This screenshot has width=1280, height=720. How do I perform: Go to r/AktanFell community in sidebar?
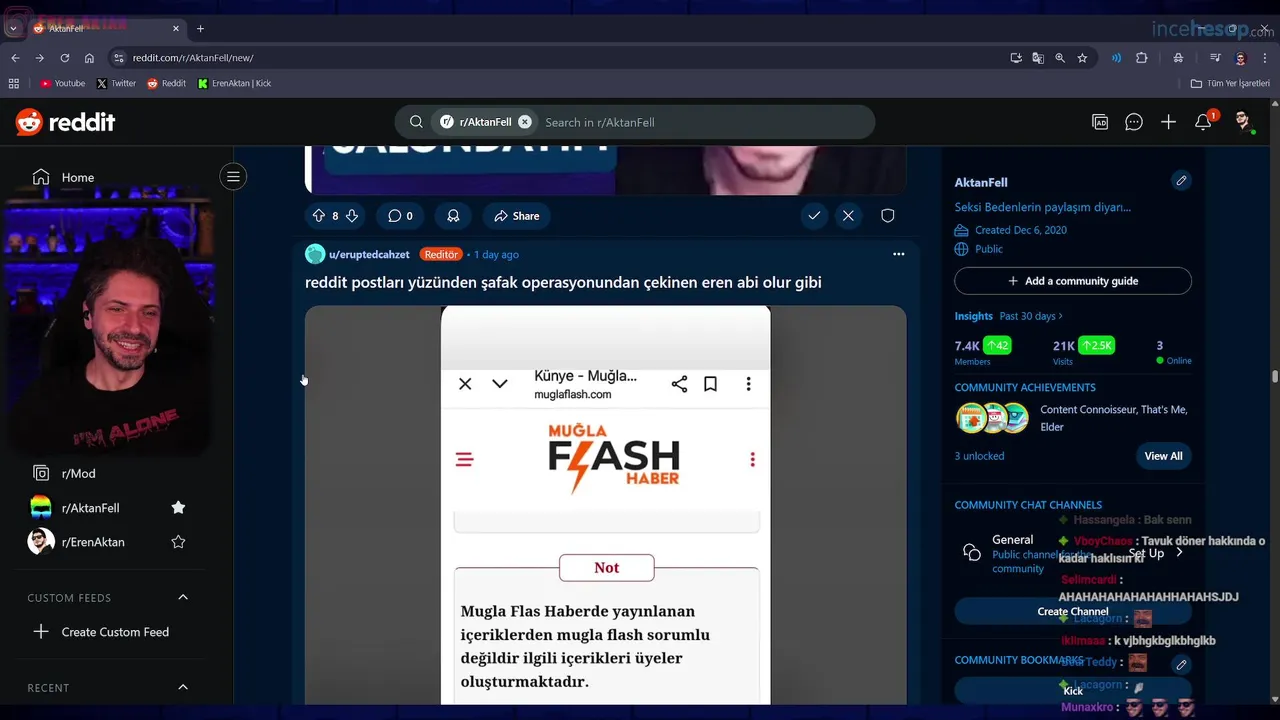click(90, 508)
